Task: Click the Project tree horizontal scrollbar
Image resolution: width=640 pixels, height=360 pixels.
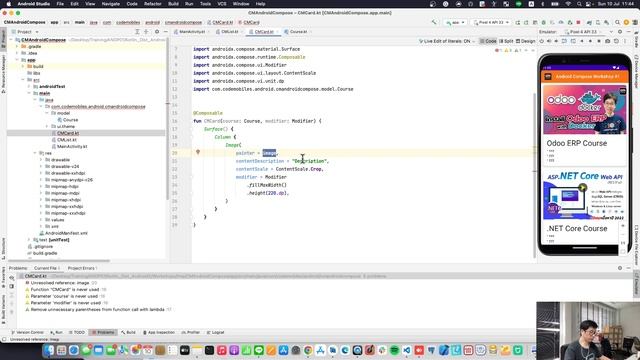Action: tap(59, 261)
